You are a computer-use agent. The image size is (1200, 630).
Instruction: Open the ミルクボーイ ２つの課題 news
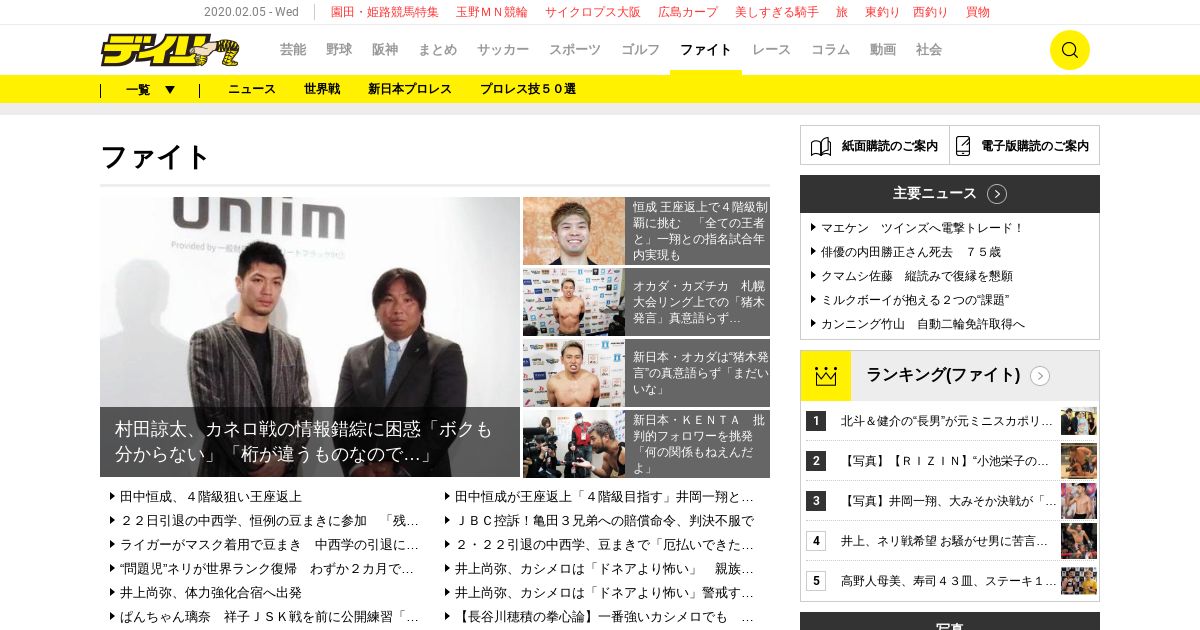914,300
